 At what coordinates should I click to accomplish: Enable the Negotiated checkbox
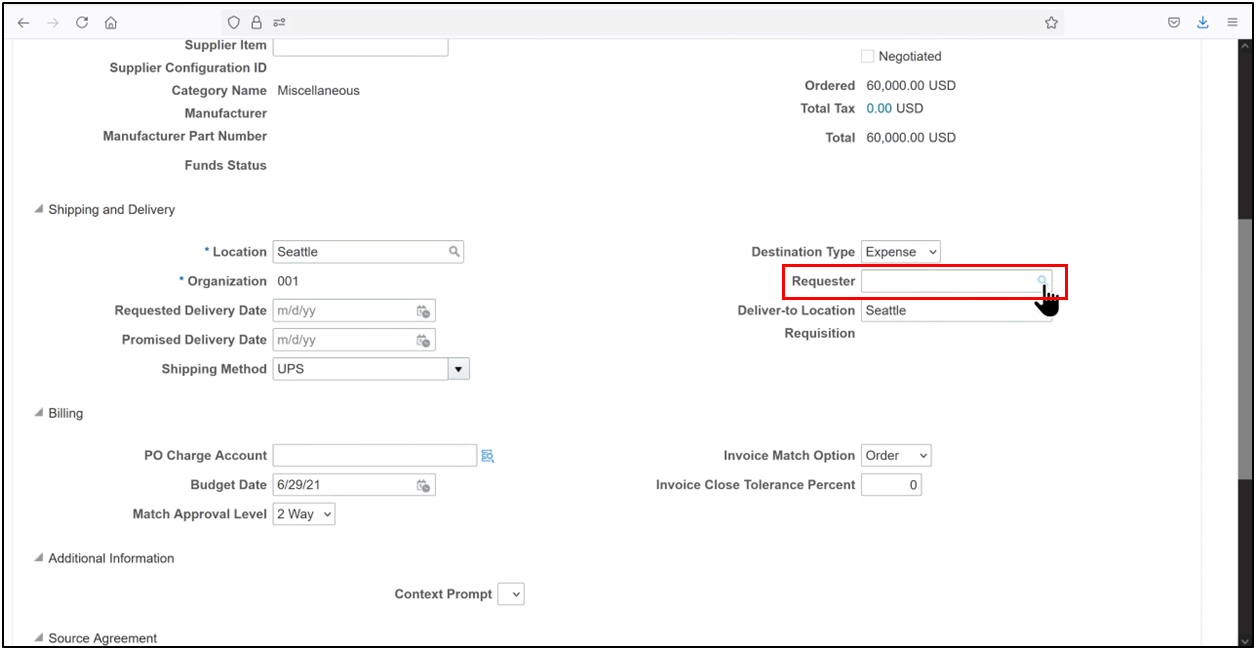point(866,56)
